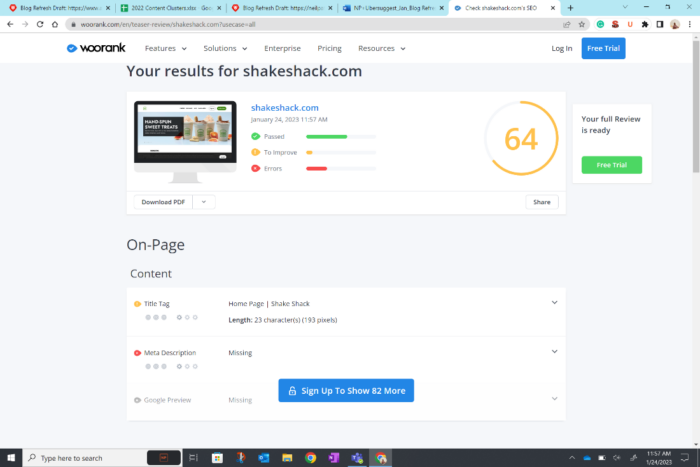Click the 64 score circle
Viewport: 700px width, 467px height.
pyautogui.click(x=521, y=138)
